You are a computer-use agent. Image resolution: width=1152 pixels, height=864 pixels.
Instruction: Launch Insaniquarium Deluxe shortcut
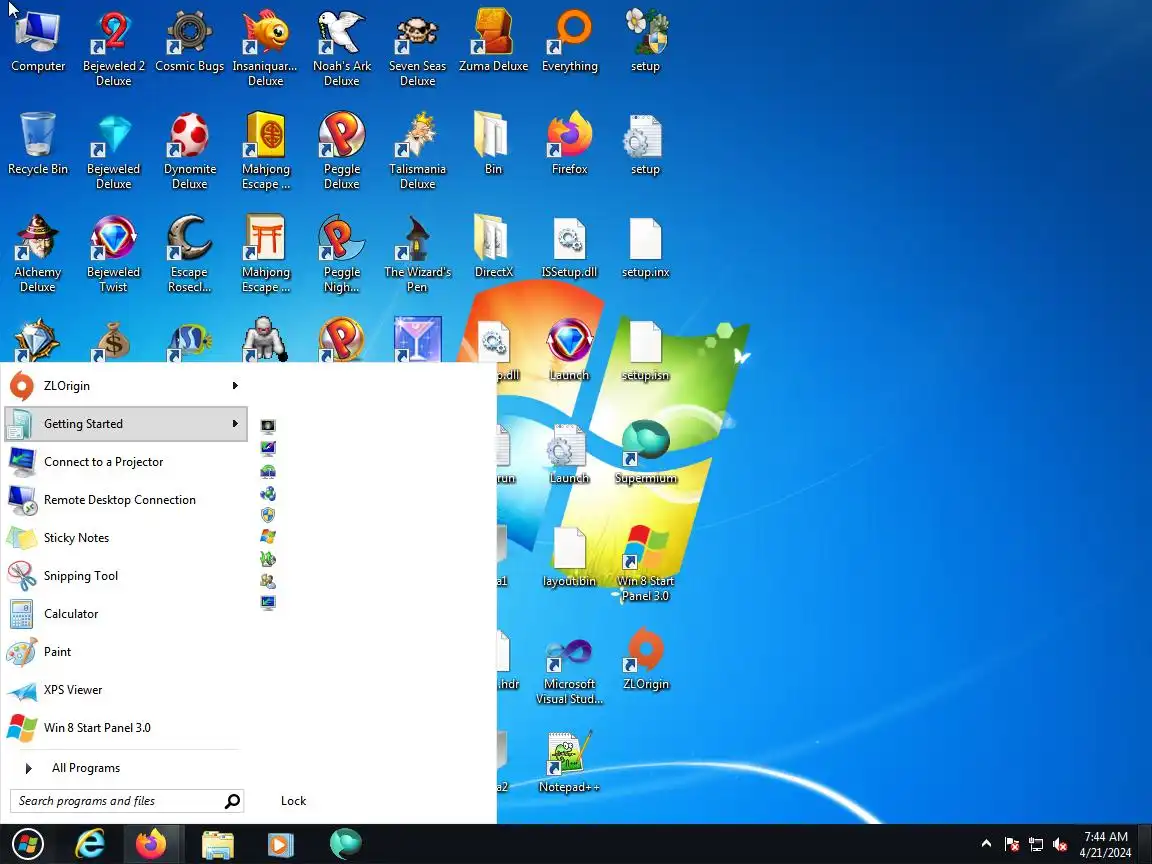265,48
